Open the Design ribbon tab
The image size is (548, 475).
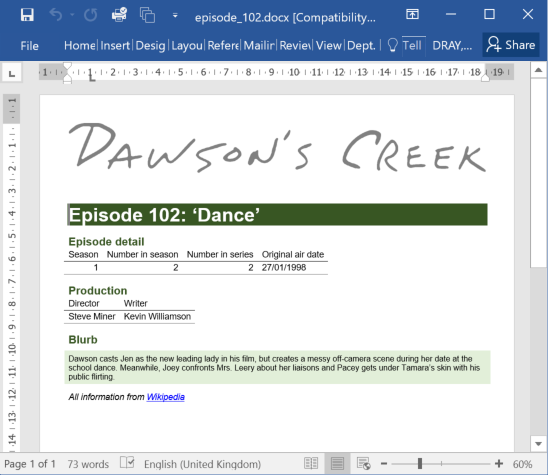[x=150, y=45]
